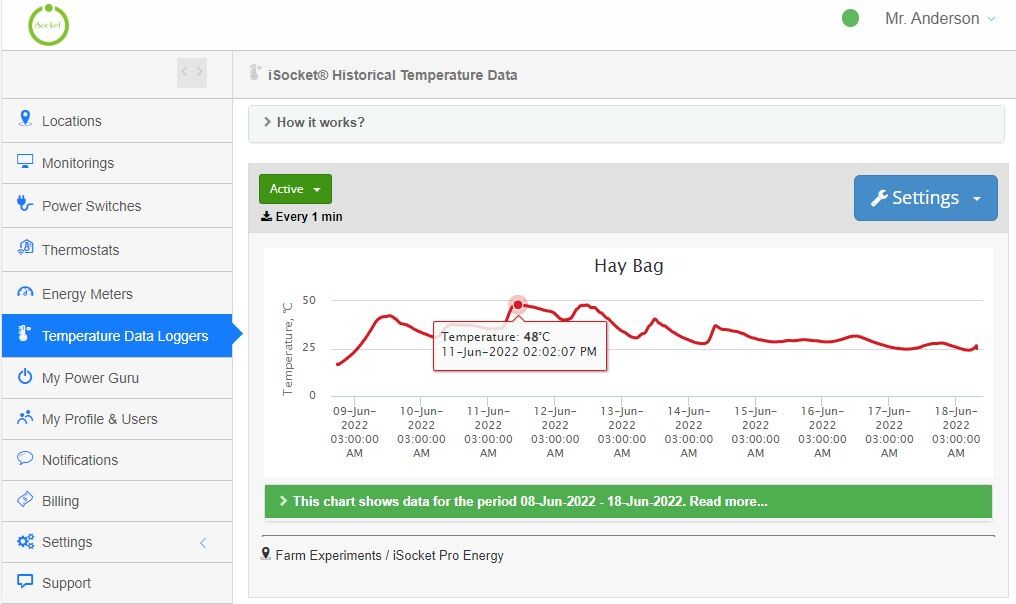The height and width of the screenshot is (604, 1016).
Task: Click the download icon beside Every 1 min
Action: 266,216
